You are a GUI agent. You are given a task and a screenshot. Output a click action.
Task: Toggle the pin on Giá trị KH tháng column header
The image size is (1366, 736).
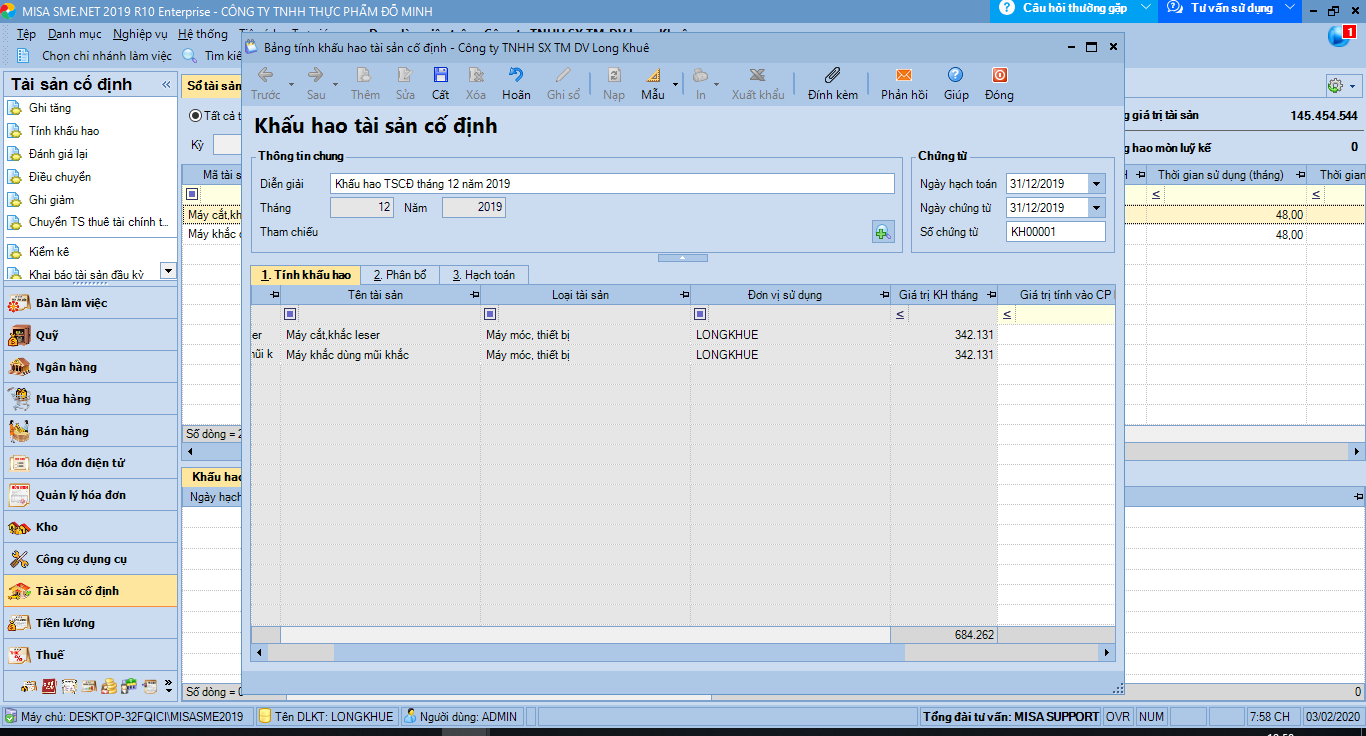(x=990, y=295)
